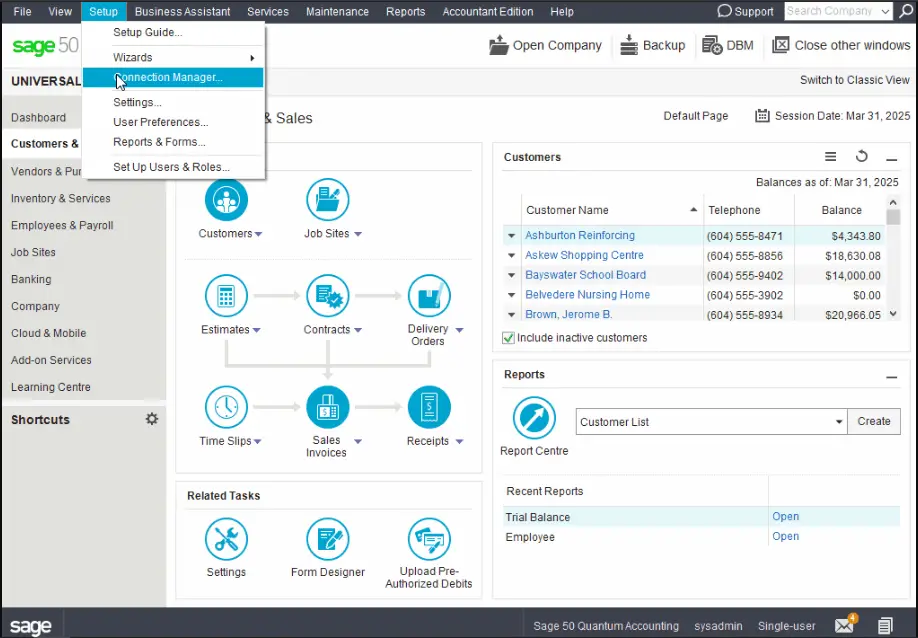Open the Dashboard sidebar item

[38, 118]
